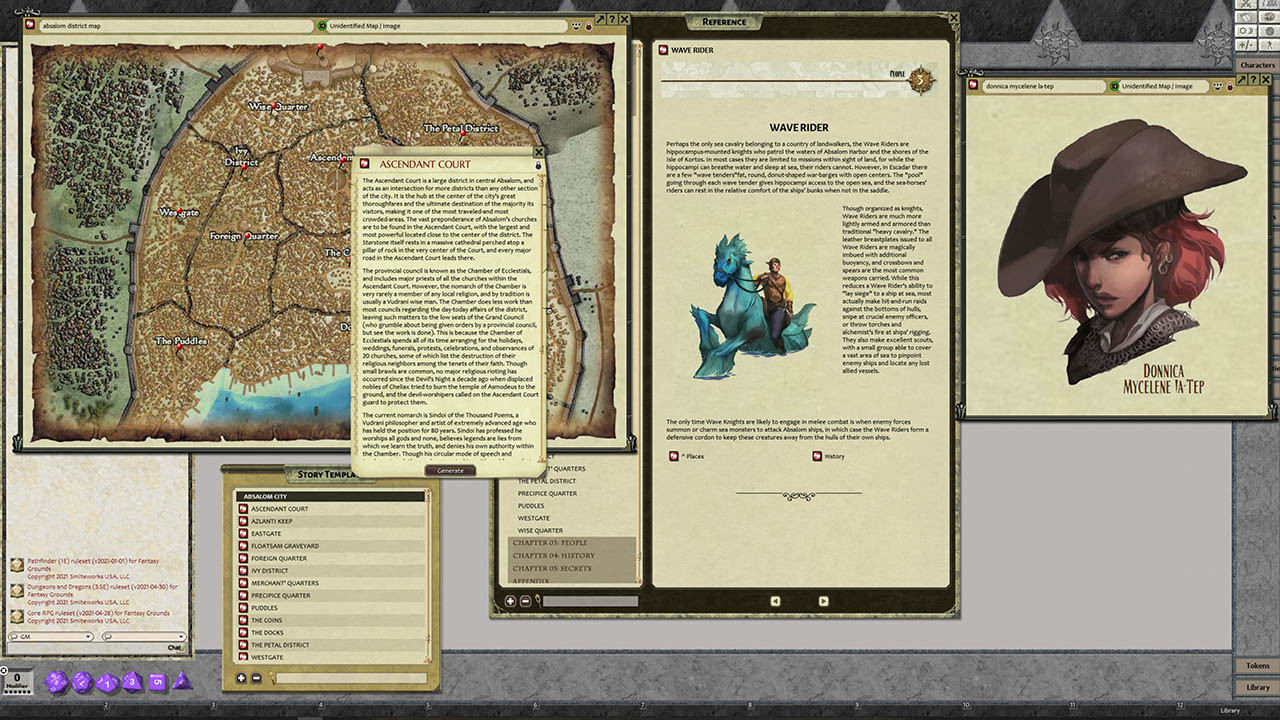The image size is (1280, 720).
Task: Toggle the modifier stack circle button
Action: [x=5, y=670]
